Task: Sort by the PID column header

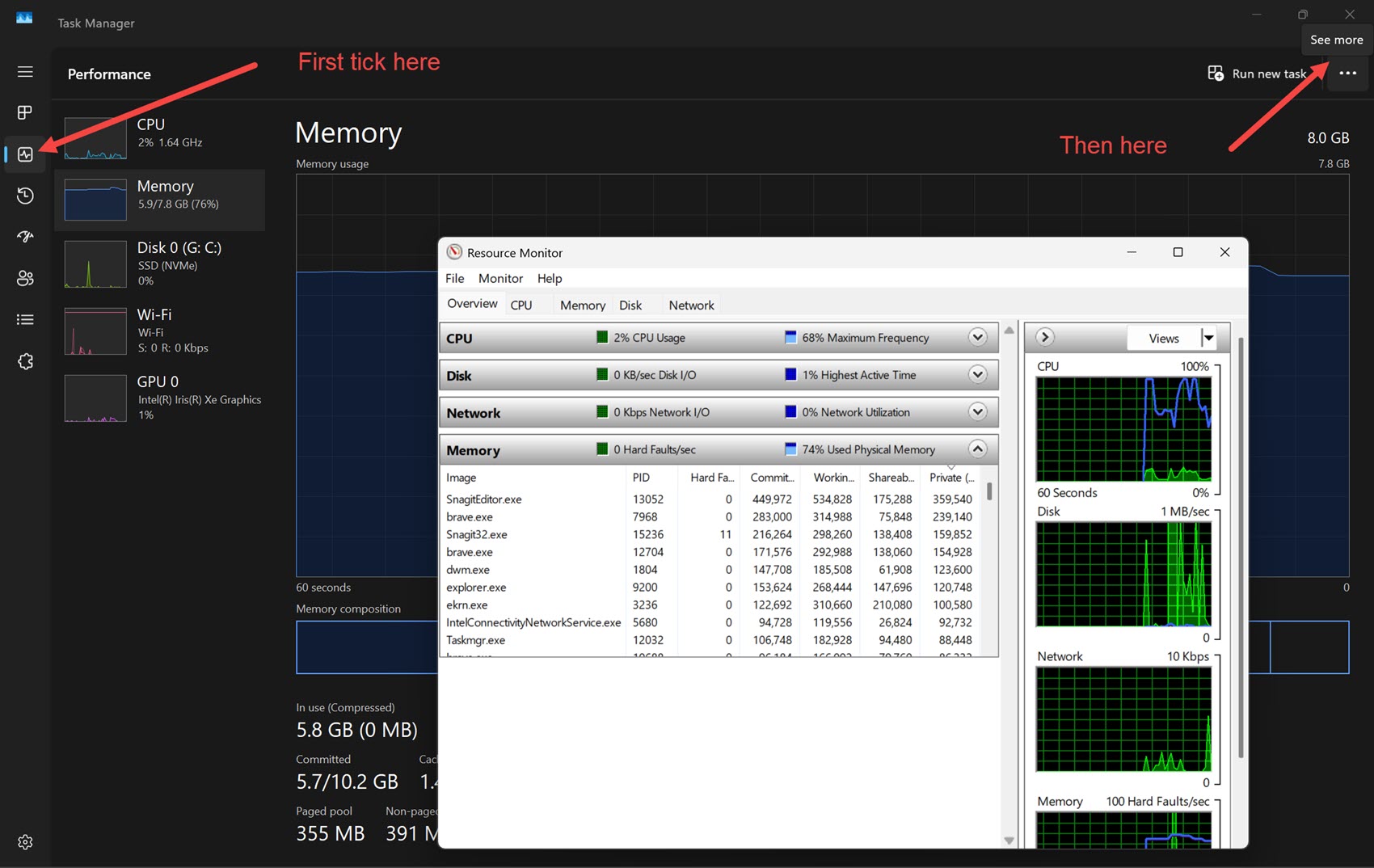Action: (x=641, y=478)
